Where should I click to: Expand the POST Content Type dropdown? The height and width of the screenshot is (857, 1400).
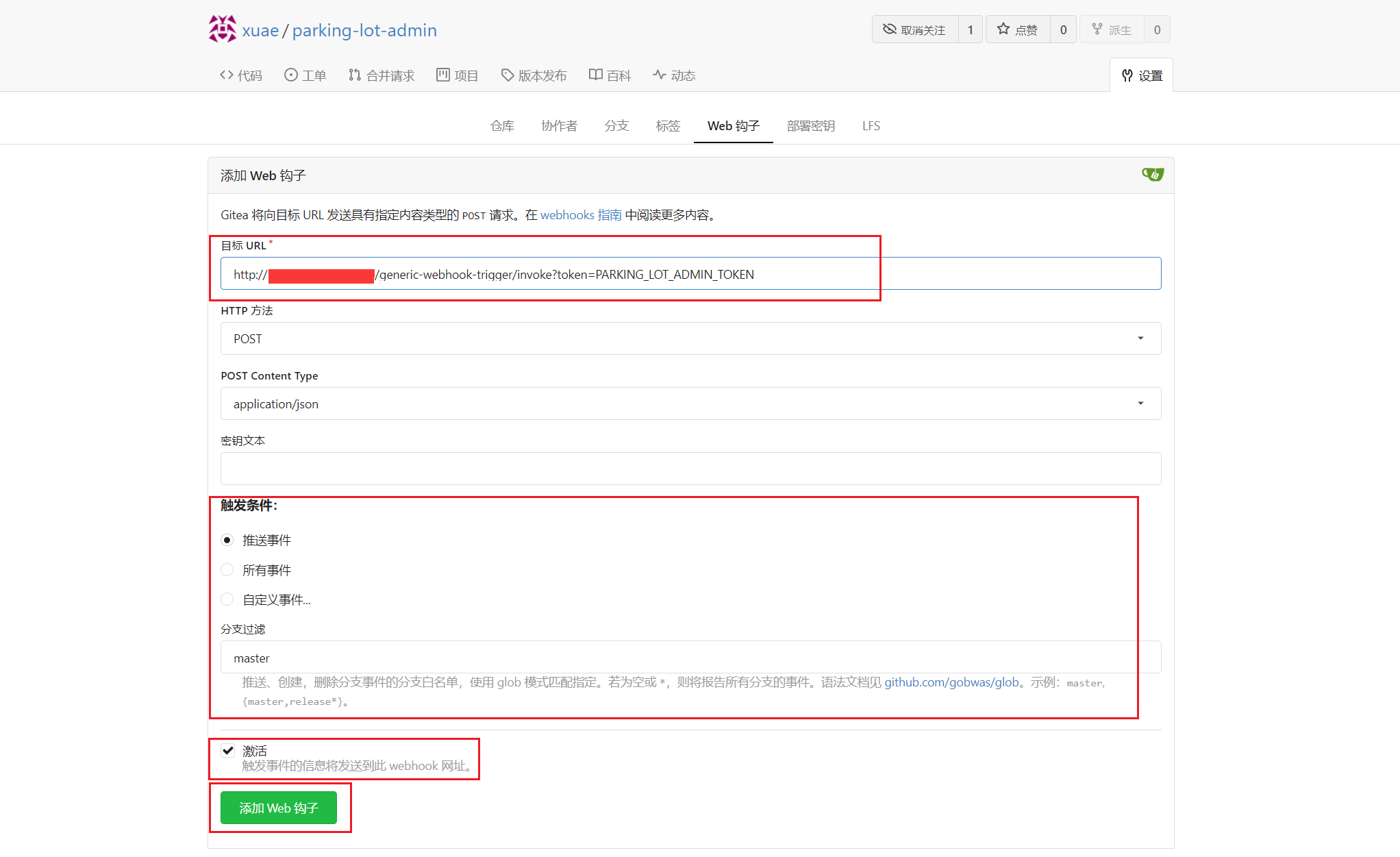coord(690,403)
